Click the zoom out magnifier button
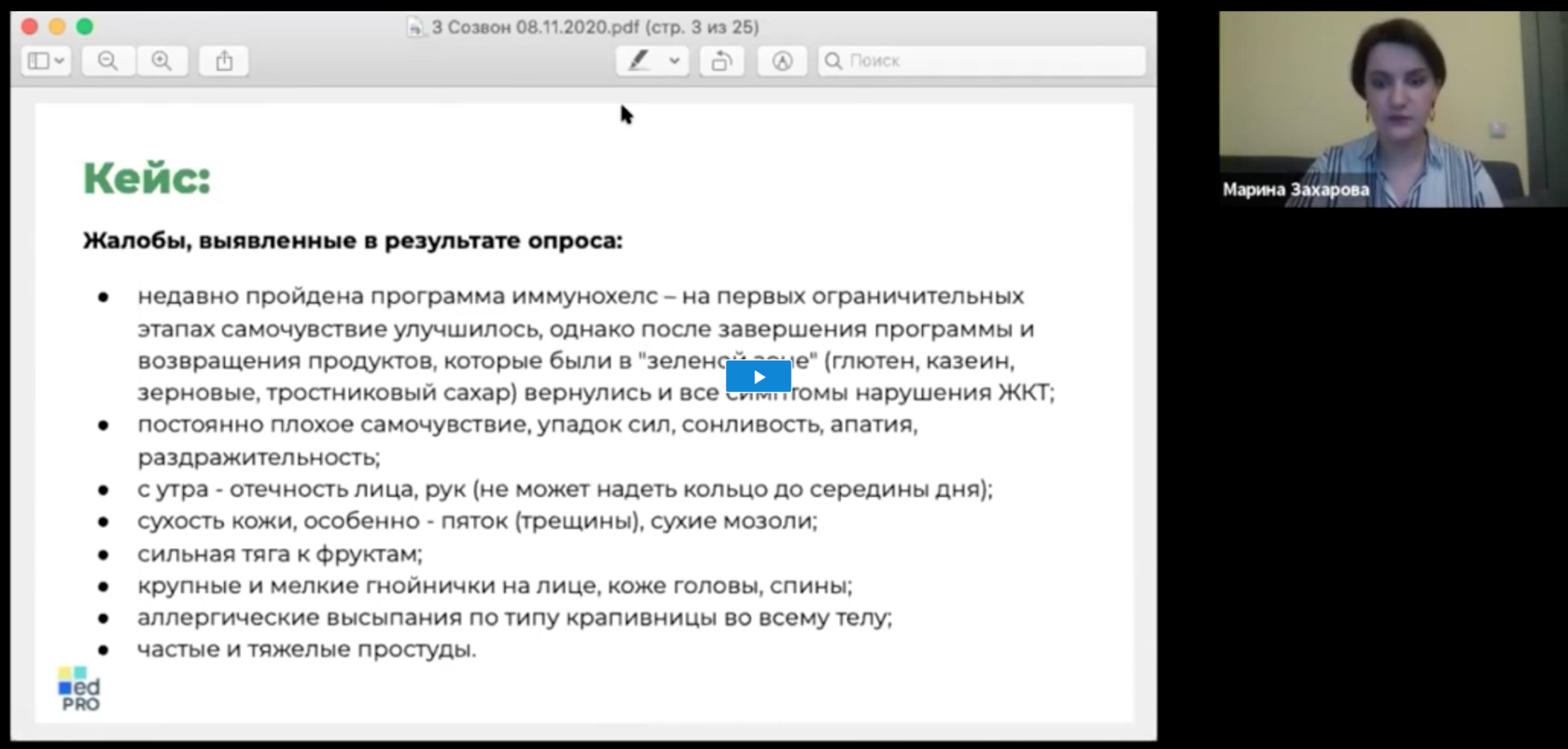The height and width of the screenshot is (749, 1568). click(x=108, y=62)
